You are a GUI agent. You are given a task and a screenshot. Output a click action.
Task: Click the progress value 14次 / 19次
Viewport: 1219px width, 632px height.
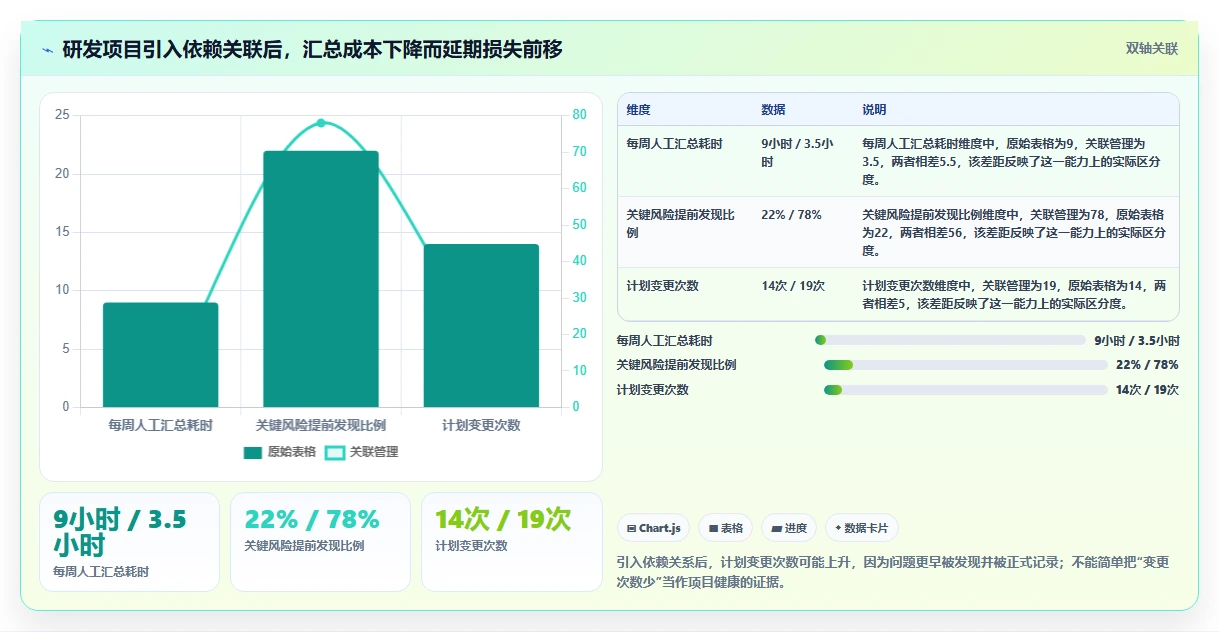(x=1147, y=390)
